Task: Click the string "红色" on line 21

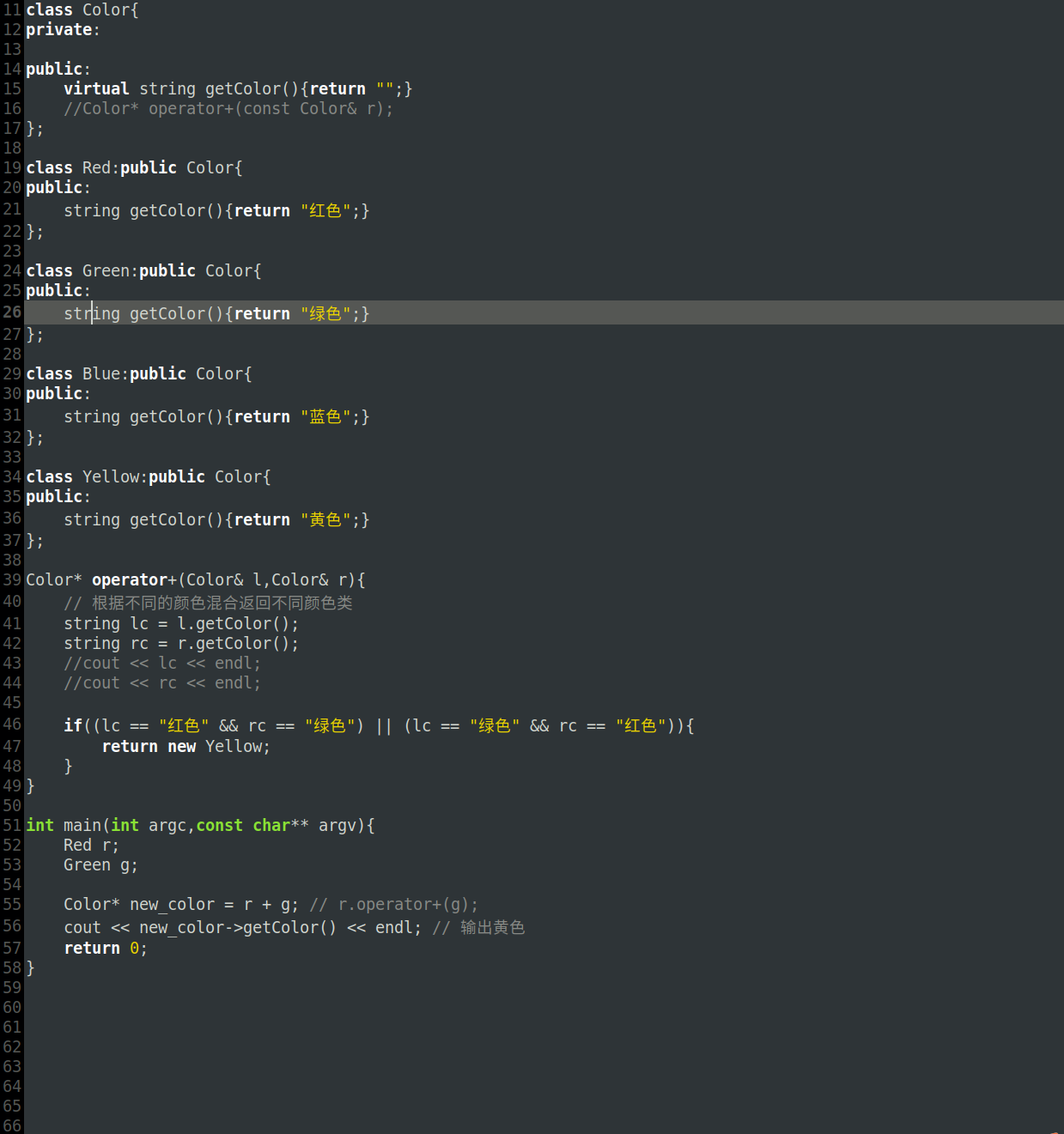Action: [325, 211]
